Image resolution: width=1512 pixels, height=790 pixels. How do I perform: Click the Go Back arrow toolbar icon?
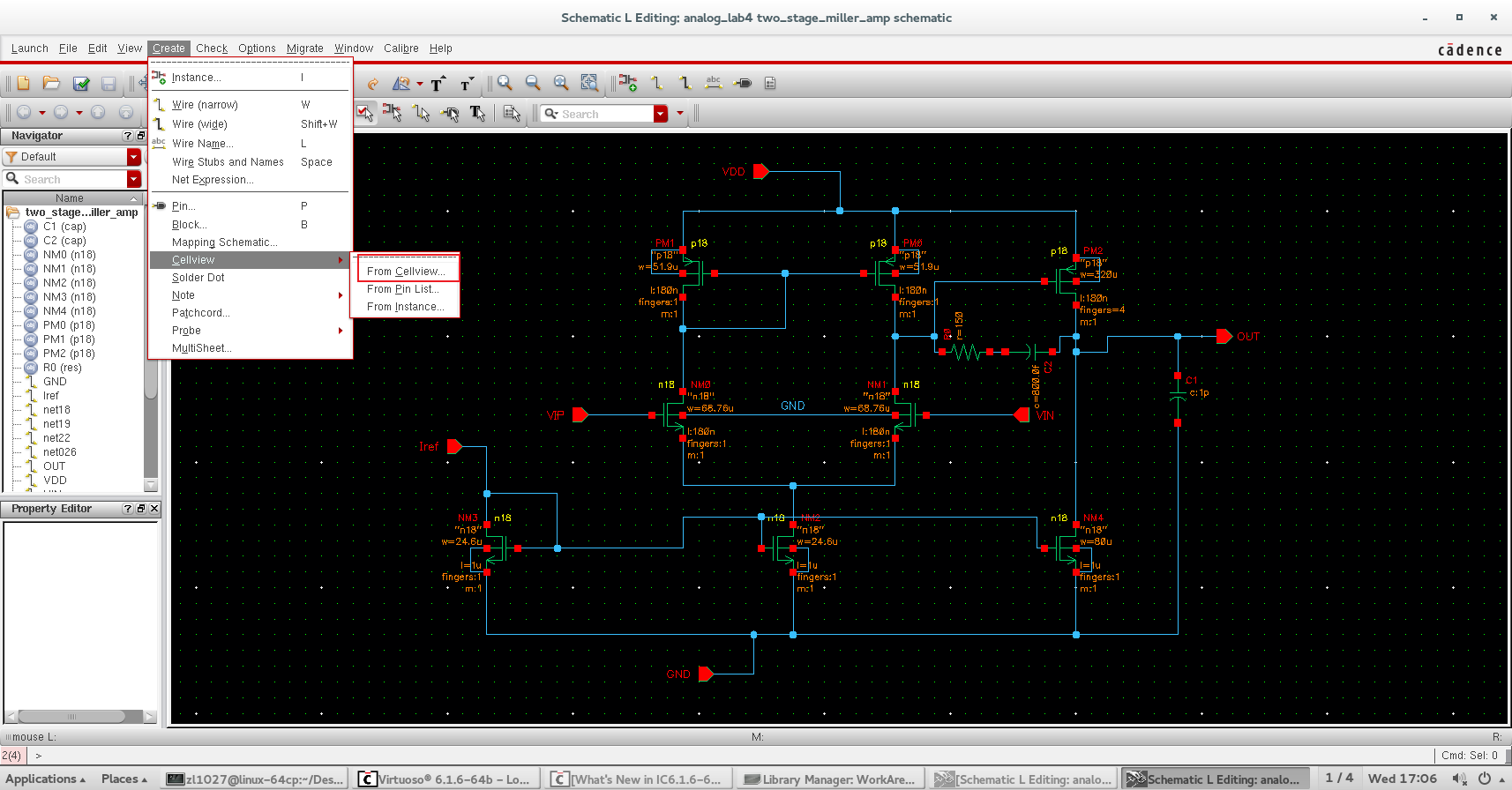[x=24, y=112]
